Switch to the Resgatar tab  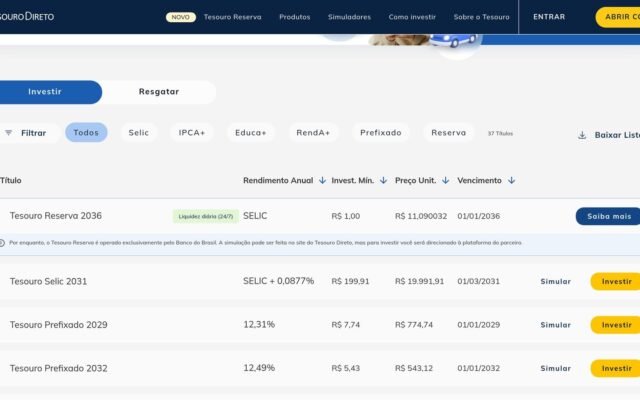tap(159, 92)
